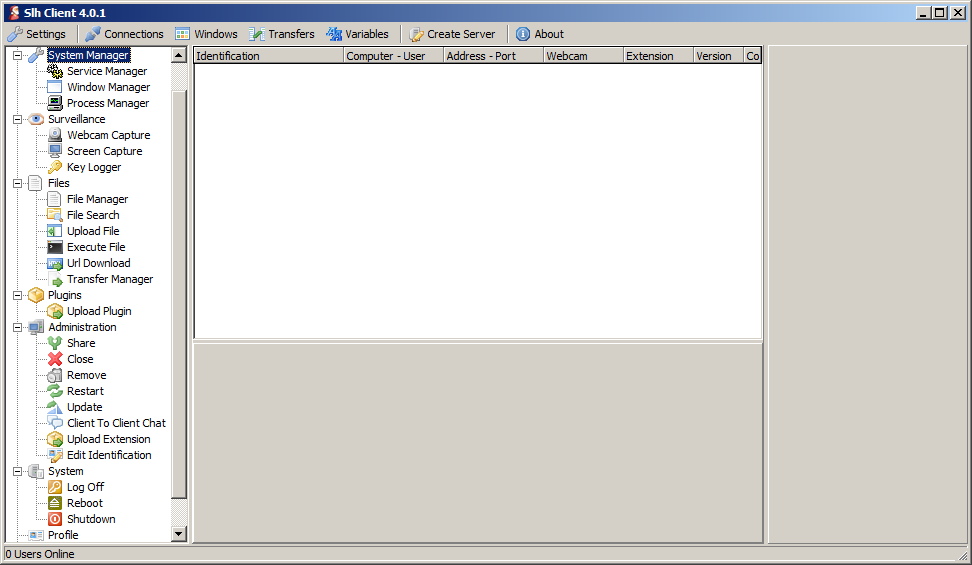Click the red Close X icon
Image resolution: width=972 pixels, height=565 pixels.
[x=55, y=359]
